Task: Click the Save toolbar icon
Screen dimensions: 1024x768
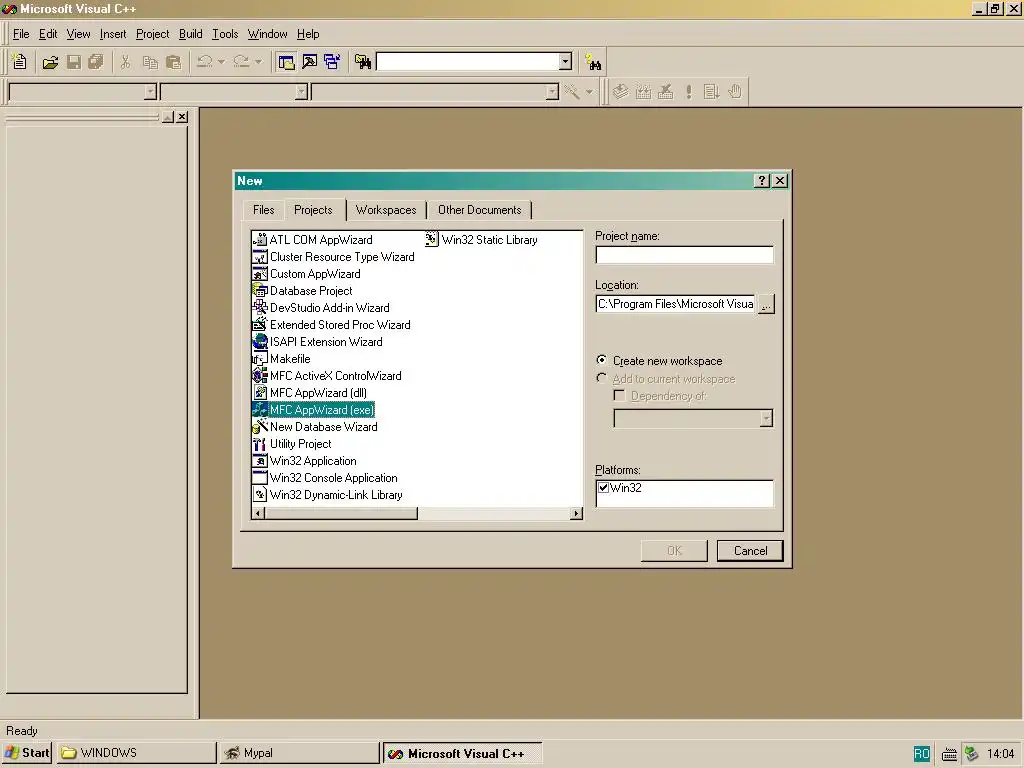Action: [74, 62]
